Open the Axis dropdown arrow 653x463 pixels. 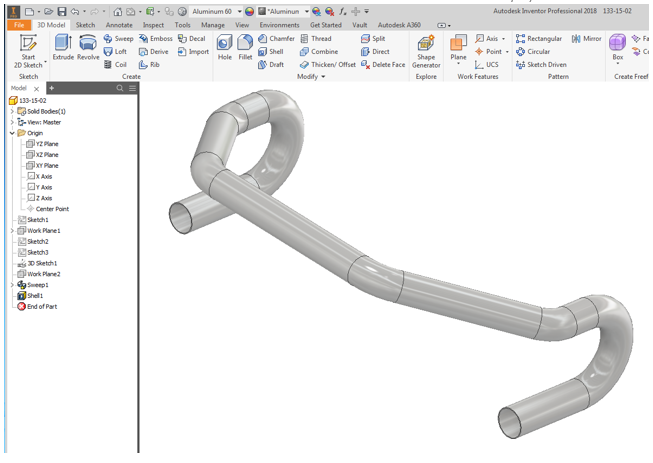pyautogui.click(x=503, y=39)
